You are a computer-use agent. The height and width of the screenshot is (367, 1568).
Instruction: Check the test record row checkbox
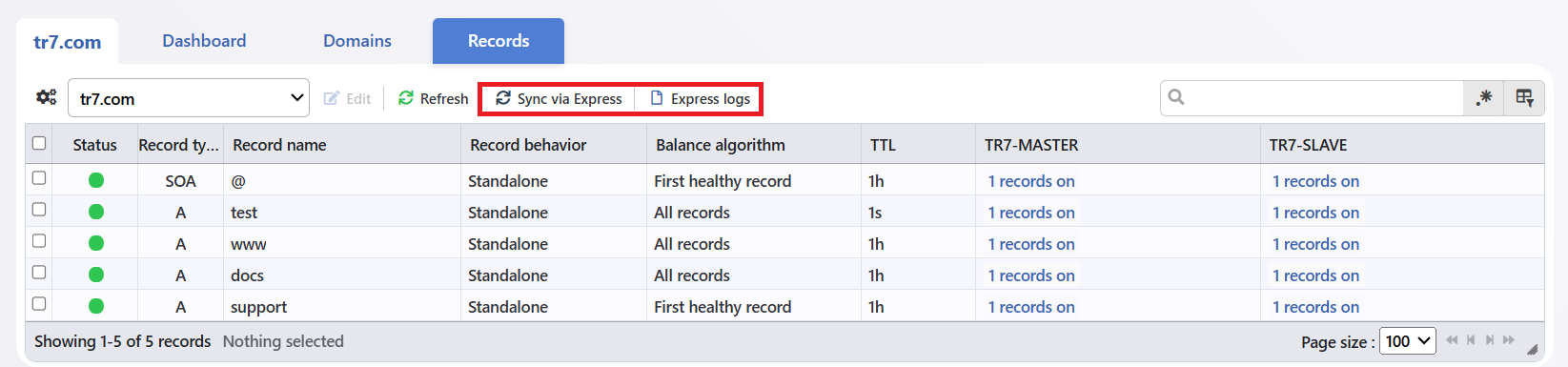(x=39, y=209)
